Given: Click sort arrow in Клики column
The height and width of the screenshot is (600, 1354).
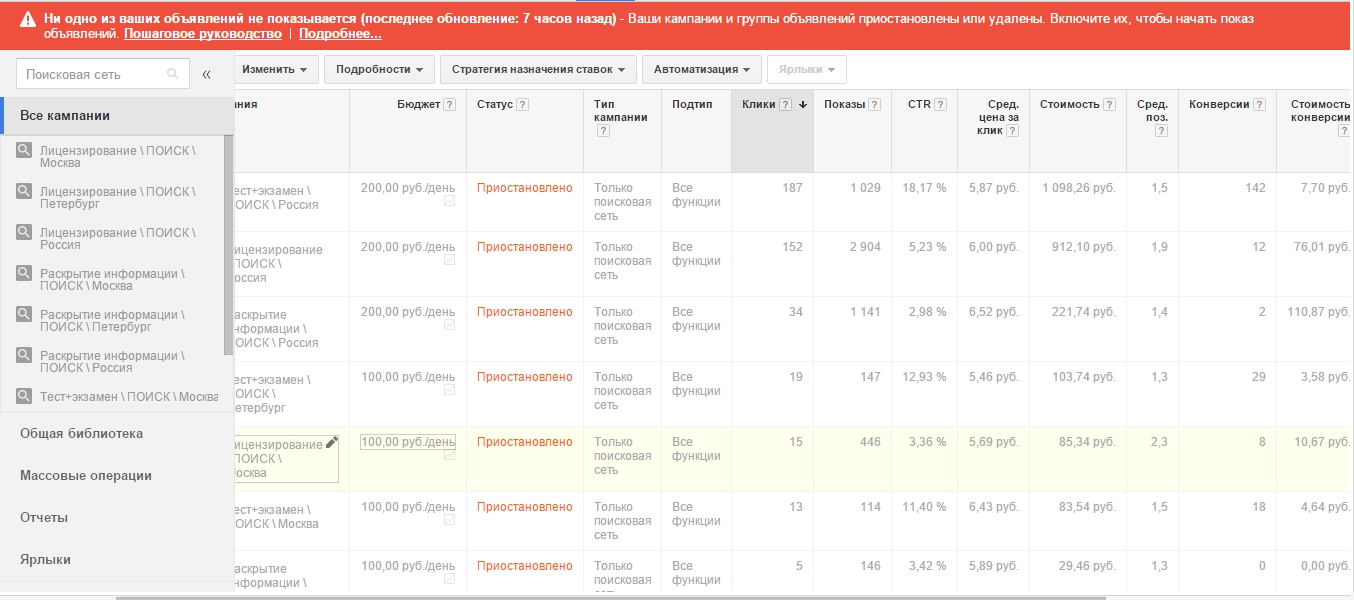Looking at the screenshot, I should [x=802, y=105].
